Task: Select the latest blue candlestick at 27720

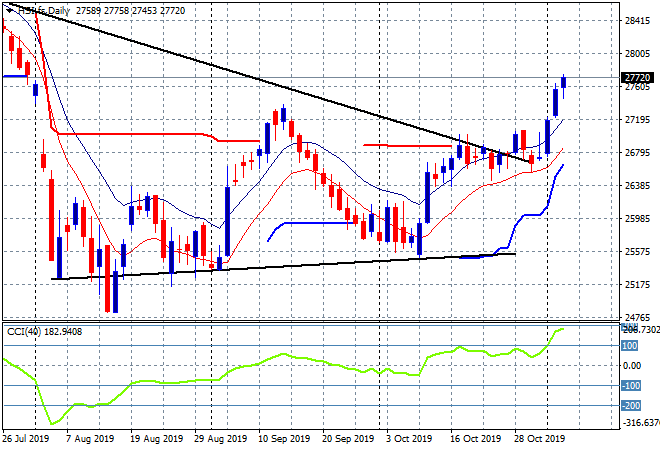Action: (564, 83)
